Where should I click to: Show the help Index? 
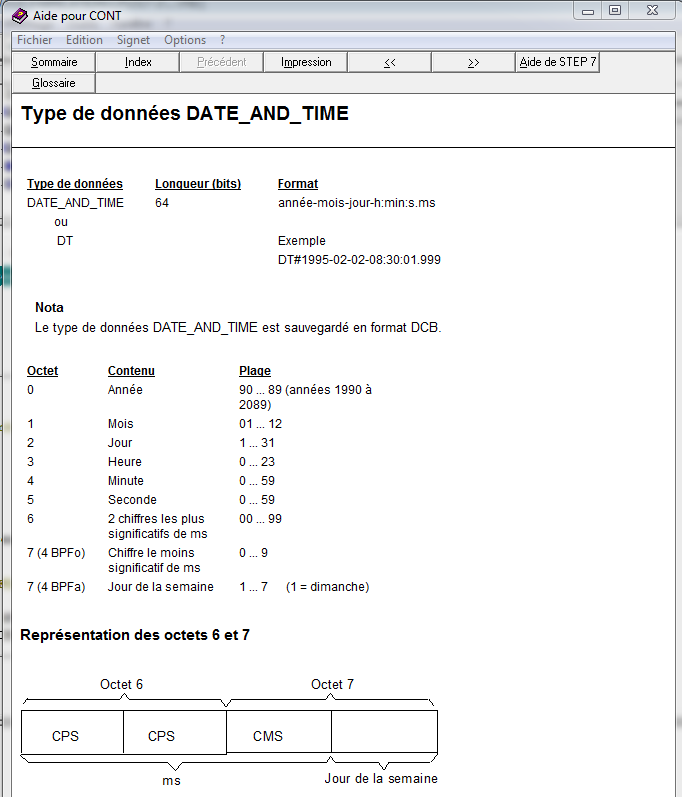pos(138,62)
